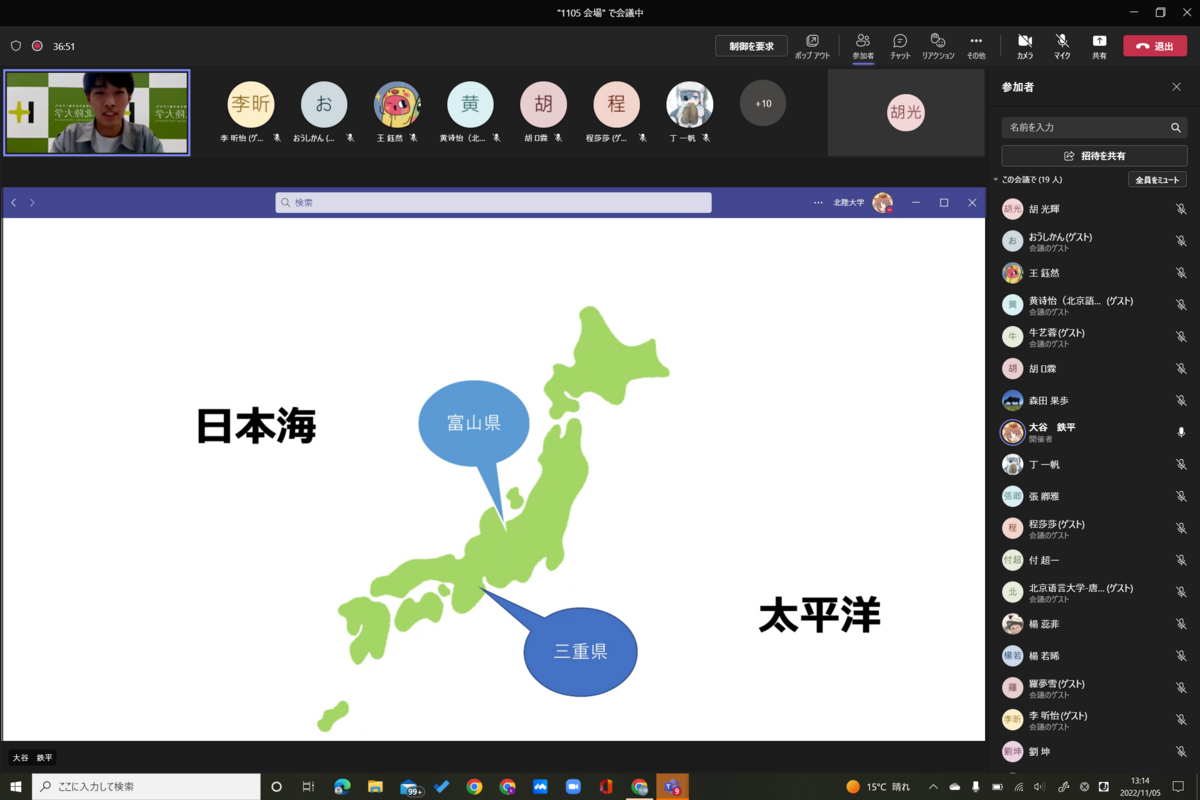Click mic icon beside 丁 一帆 in list
Screen dimensions: 1200x800
[x=1181, y=464]
